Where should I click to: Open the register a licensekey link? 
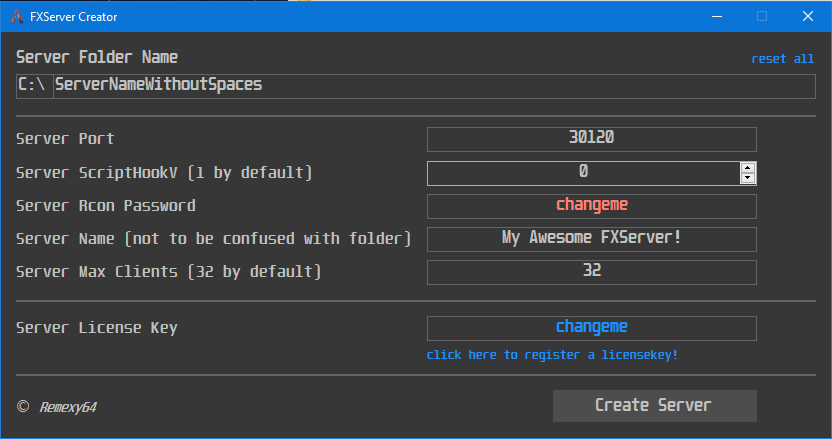click(552, 355)
